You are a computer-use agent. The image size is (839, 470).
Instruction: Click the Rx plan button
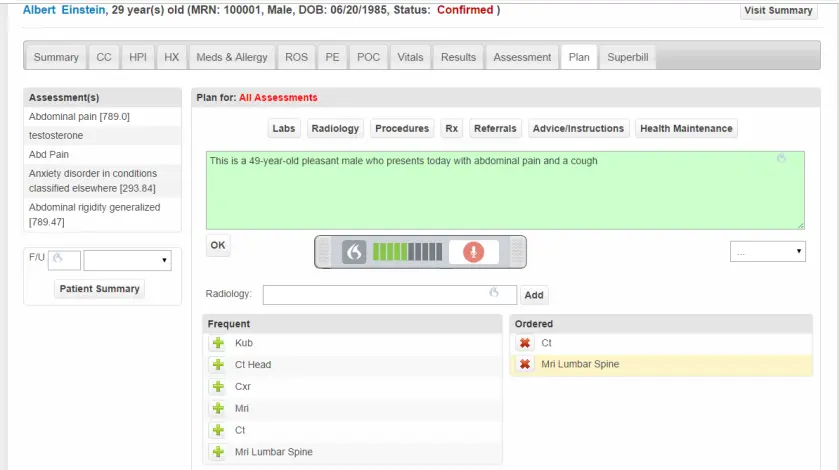coord(452,128)
